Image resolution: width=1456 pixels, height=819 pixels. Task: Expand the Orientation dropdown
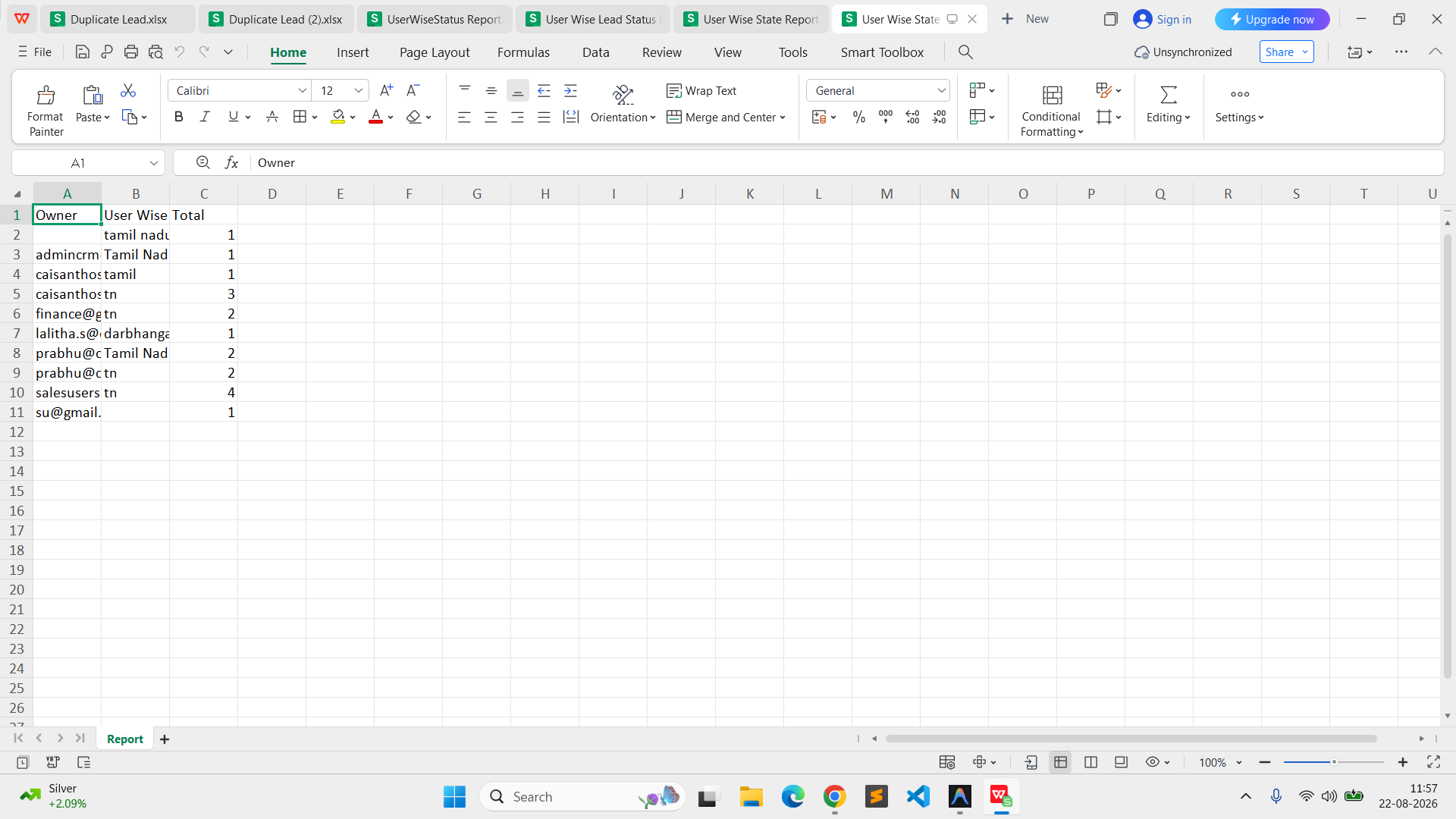(623, 118)
